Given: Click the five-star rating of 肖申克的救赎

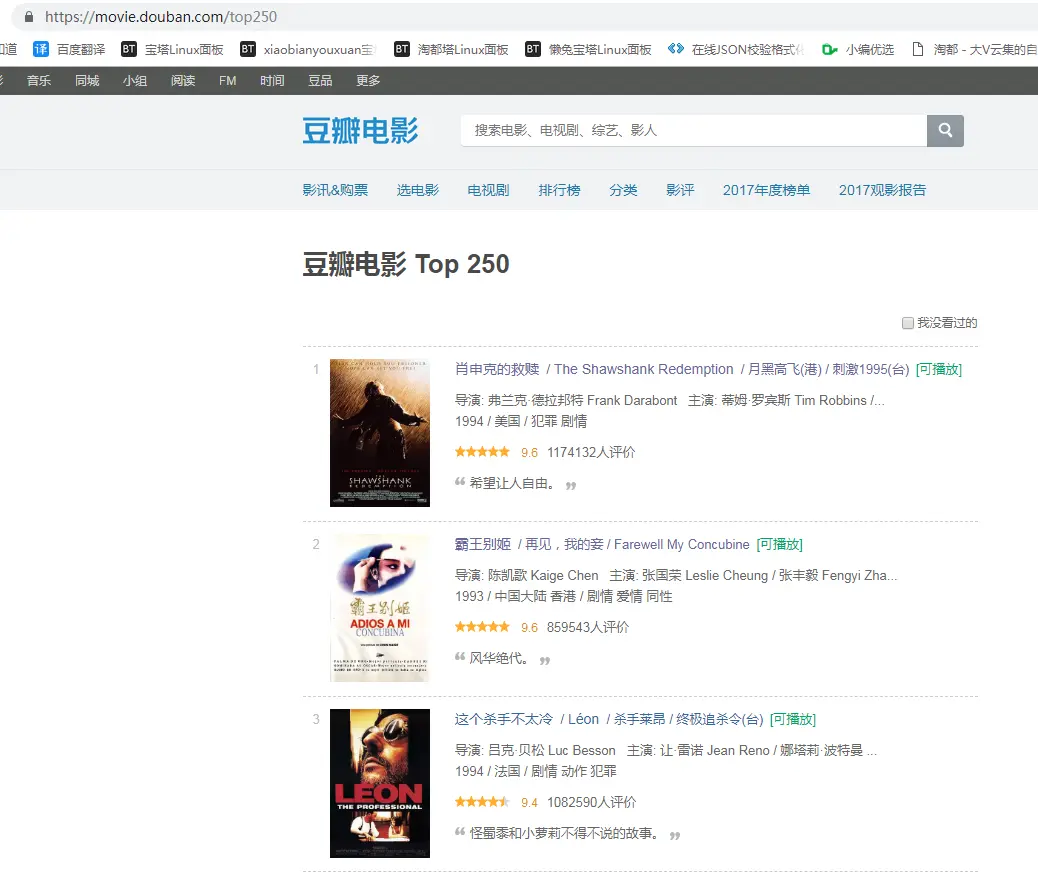Looking at the screenshot, I should 482,452.
